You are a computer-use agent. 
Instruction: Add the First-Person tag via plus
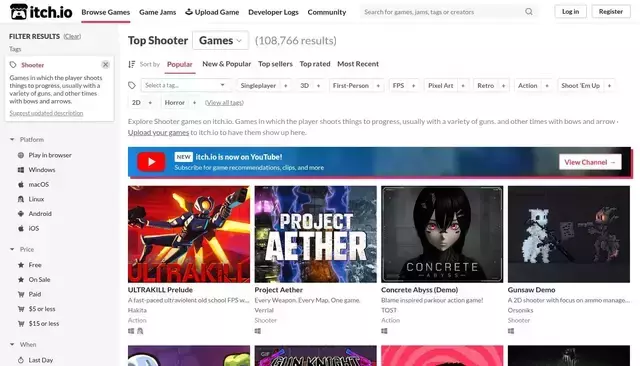click(378, 85)
